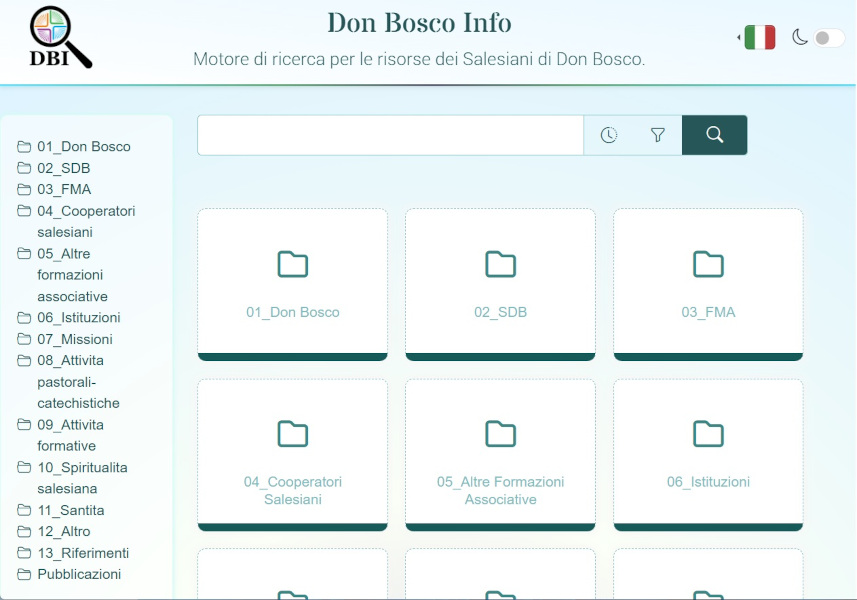Toggle the dark mode switch
Screen dimensions: 857x600
tap(828, 38)
